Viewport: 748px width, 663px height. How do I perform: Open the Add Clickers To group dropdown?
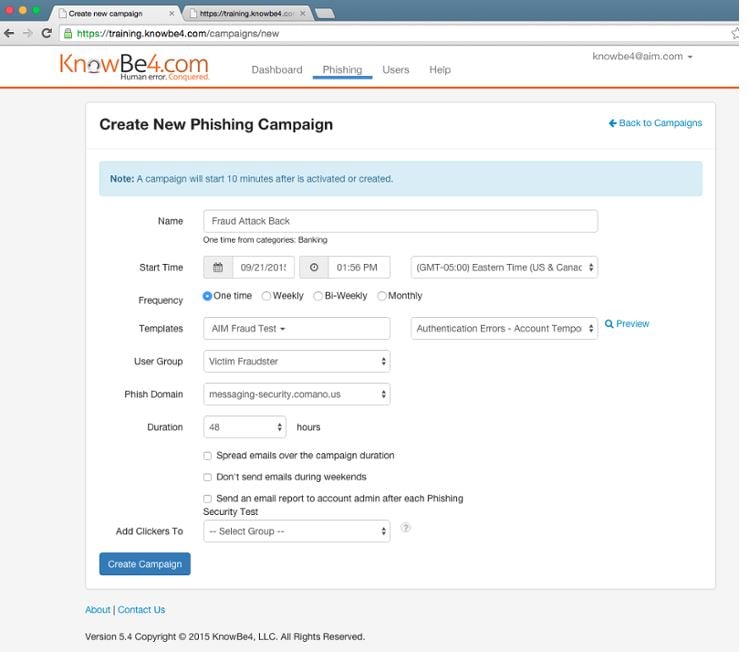(x=296, y=531)
